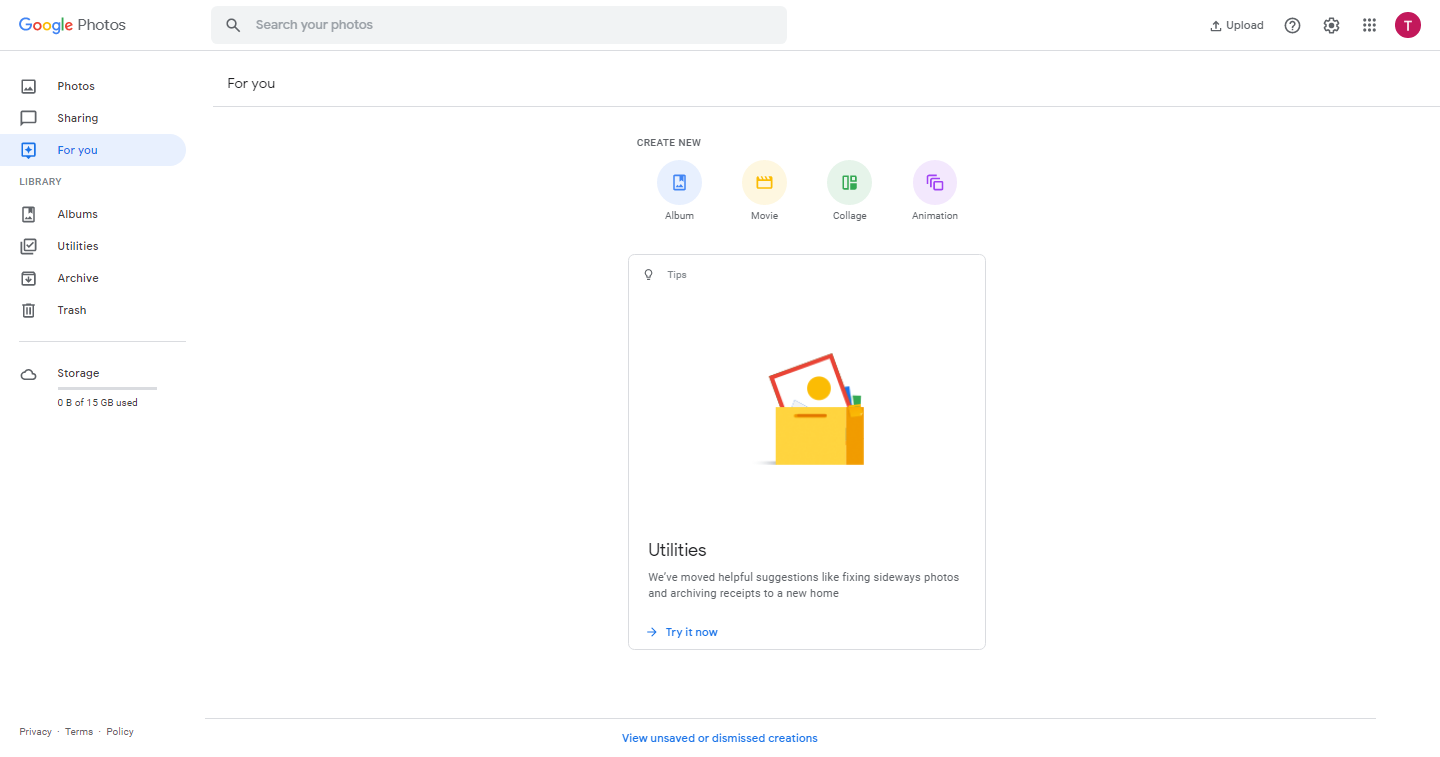The image size is (1440, 757).
Task: Click the Tips label on the card
Action: 677,275
